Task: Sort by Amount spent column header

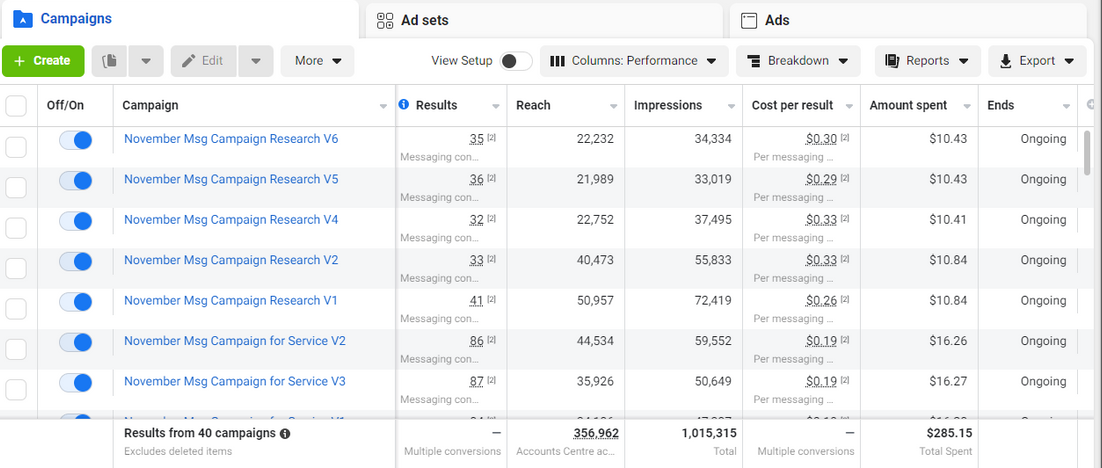Action: pos(910,106)
